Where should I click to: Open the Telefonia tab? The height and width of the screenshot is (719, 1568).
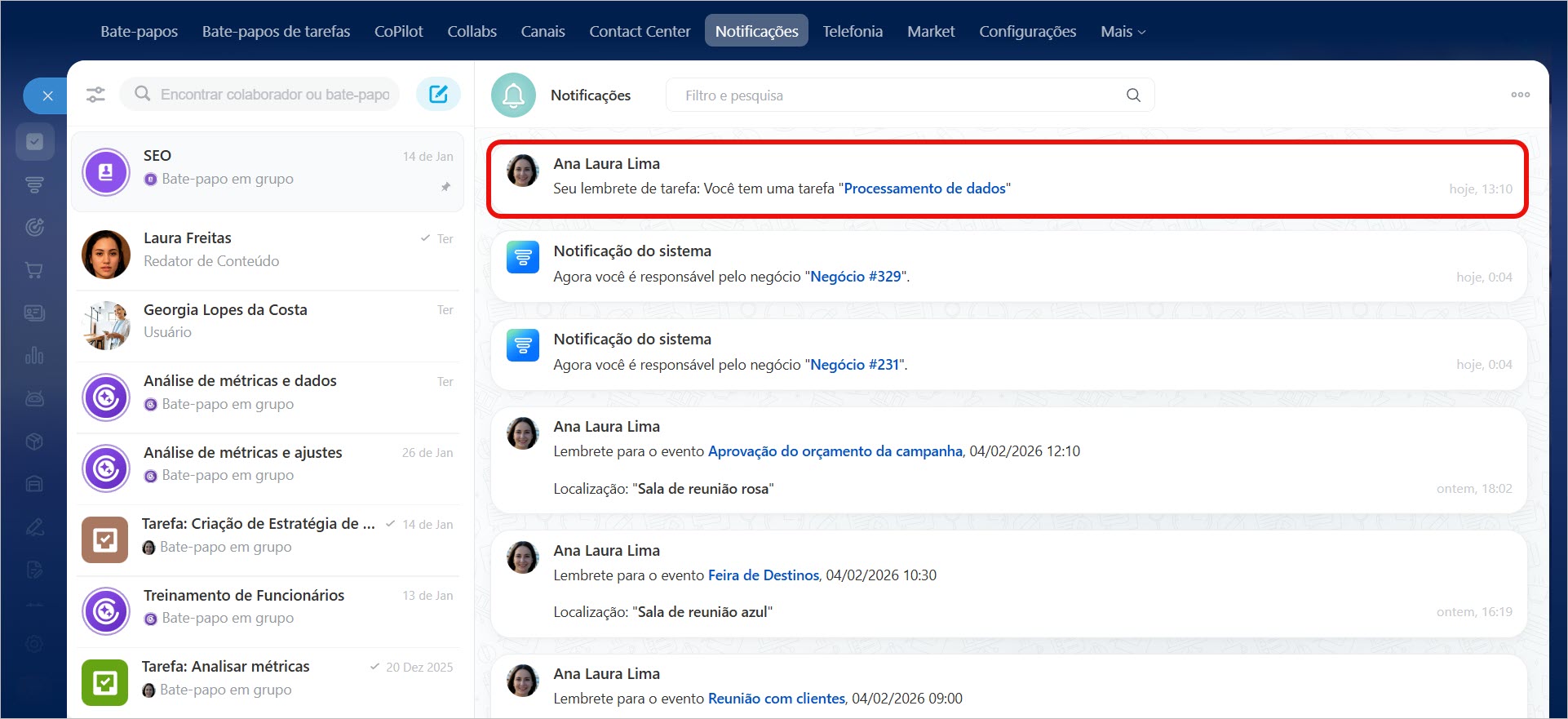[x=852, y=31]
